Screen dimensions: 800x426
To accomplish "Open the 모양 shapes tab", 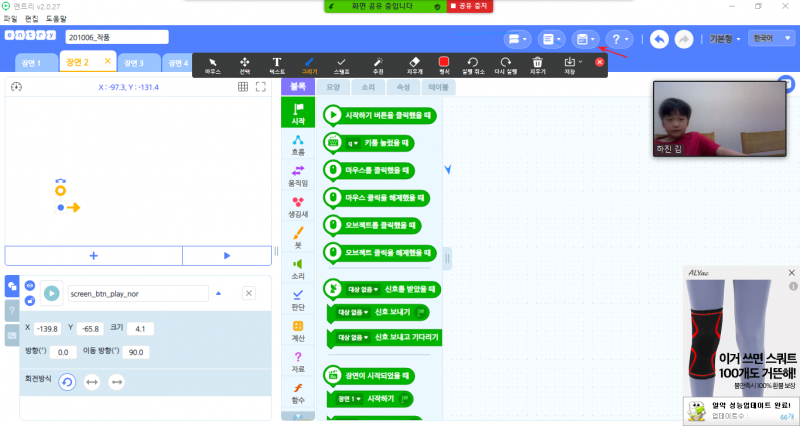I will pos(333,87).
